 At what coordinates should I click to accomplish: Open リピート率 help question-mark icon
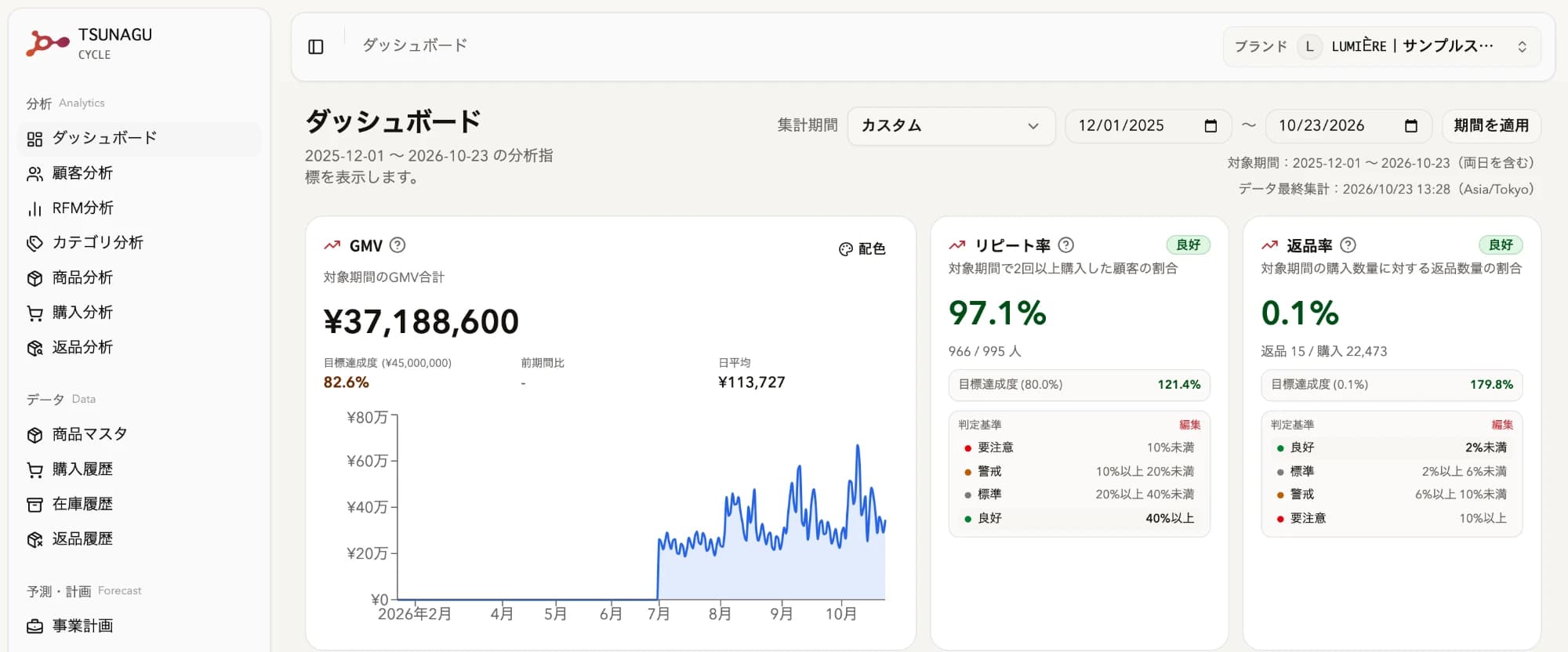(1066, 245)
